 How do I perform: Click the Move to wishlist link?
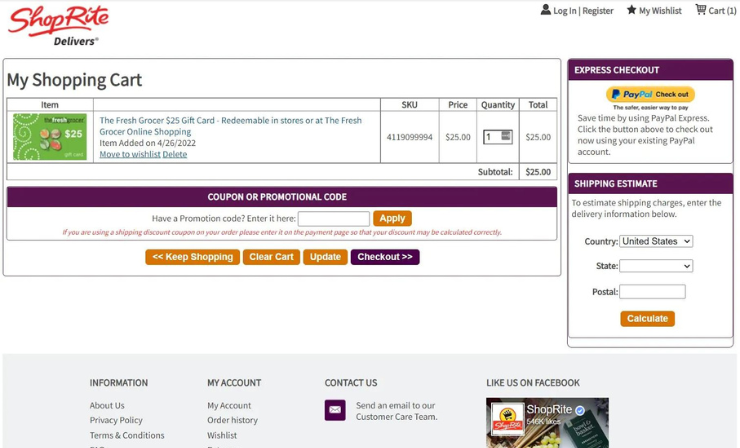pos(129,155)
